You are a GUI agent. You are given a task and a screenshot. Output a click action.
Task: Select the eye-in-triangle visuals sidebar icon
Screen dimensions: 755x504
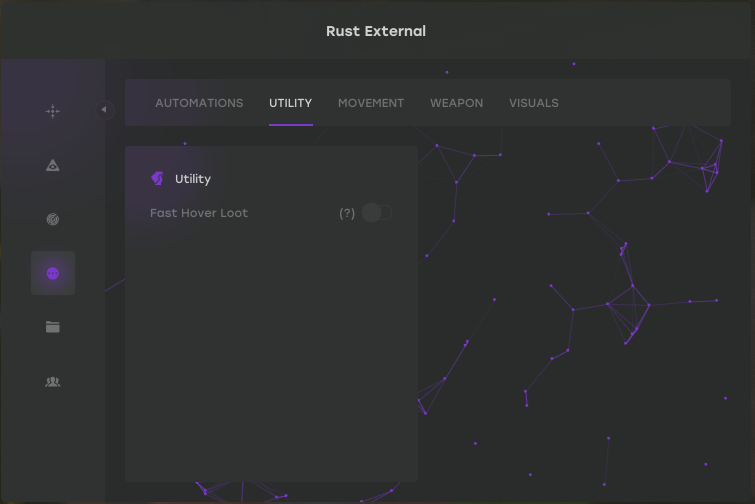tap(53, 165)
